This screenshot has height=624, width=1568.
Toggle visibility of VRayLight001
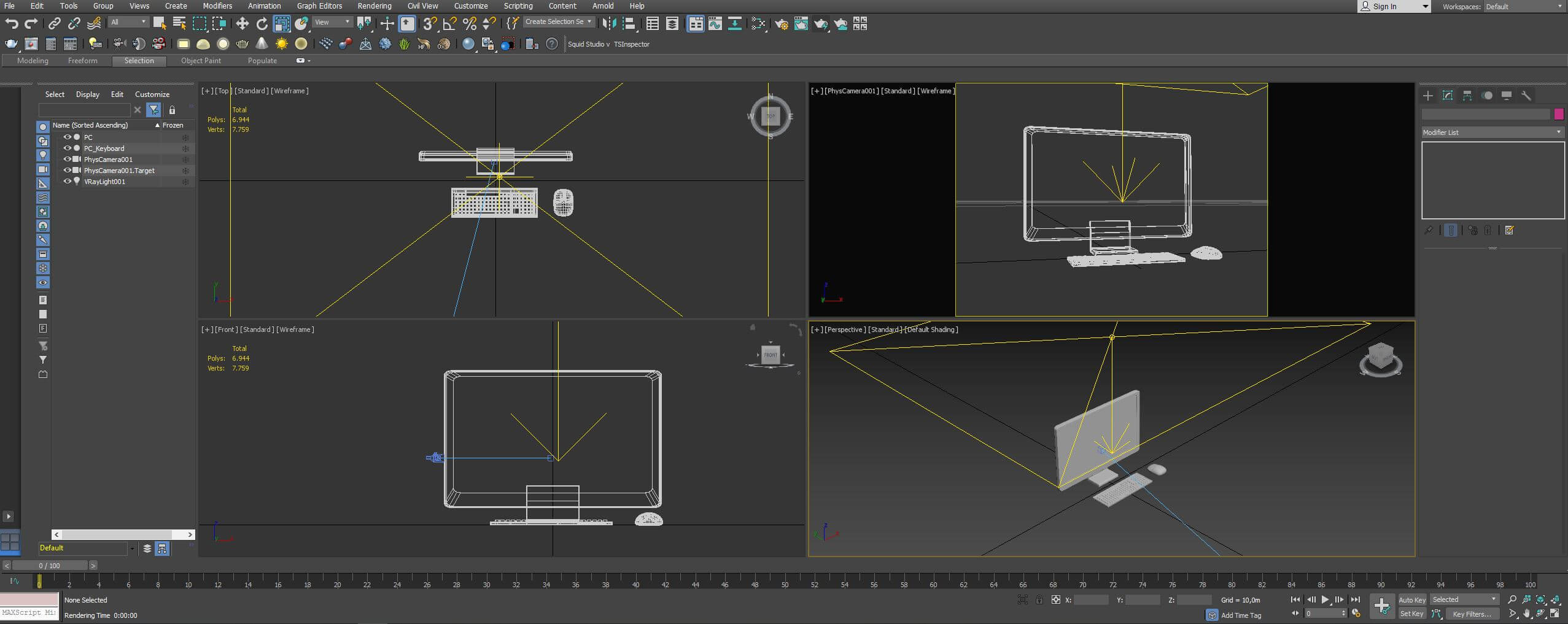click(68, 182)
